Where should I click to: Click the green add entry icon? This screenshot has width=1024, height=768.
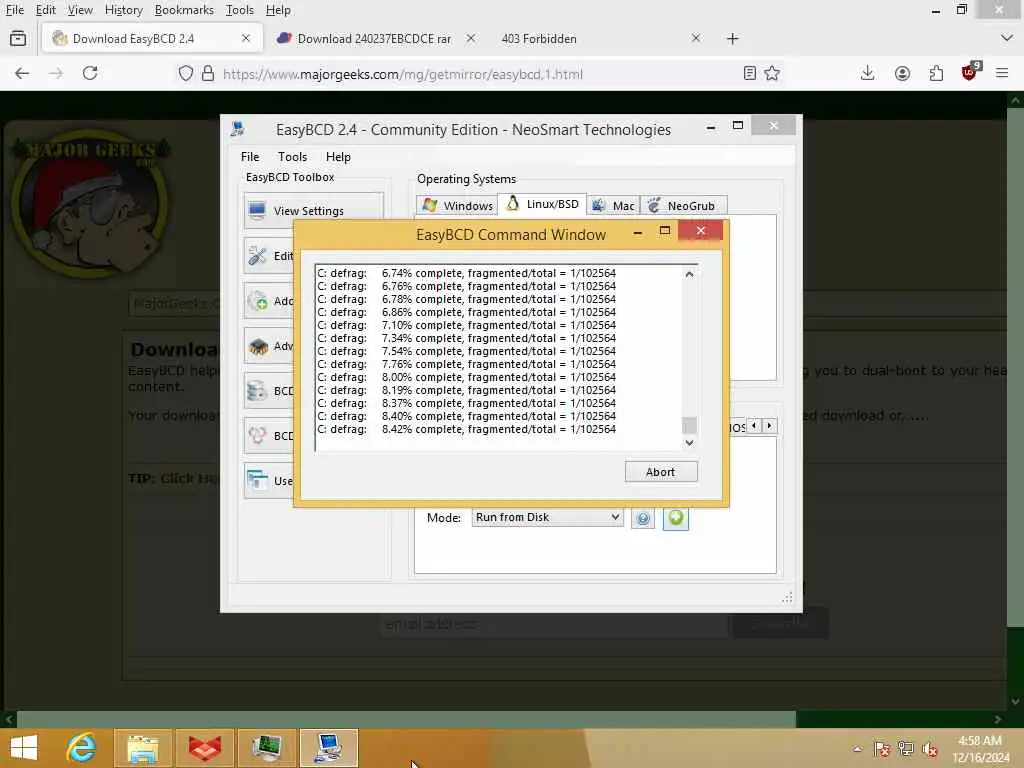tap(675, 518)
